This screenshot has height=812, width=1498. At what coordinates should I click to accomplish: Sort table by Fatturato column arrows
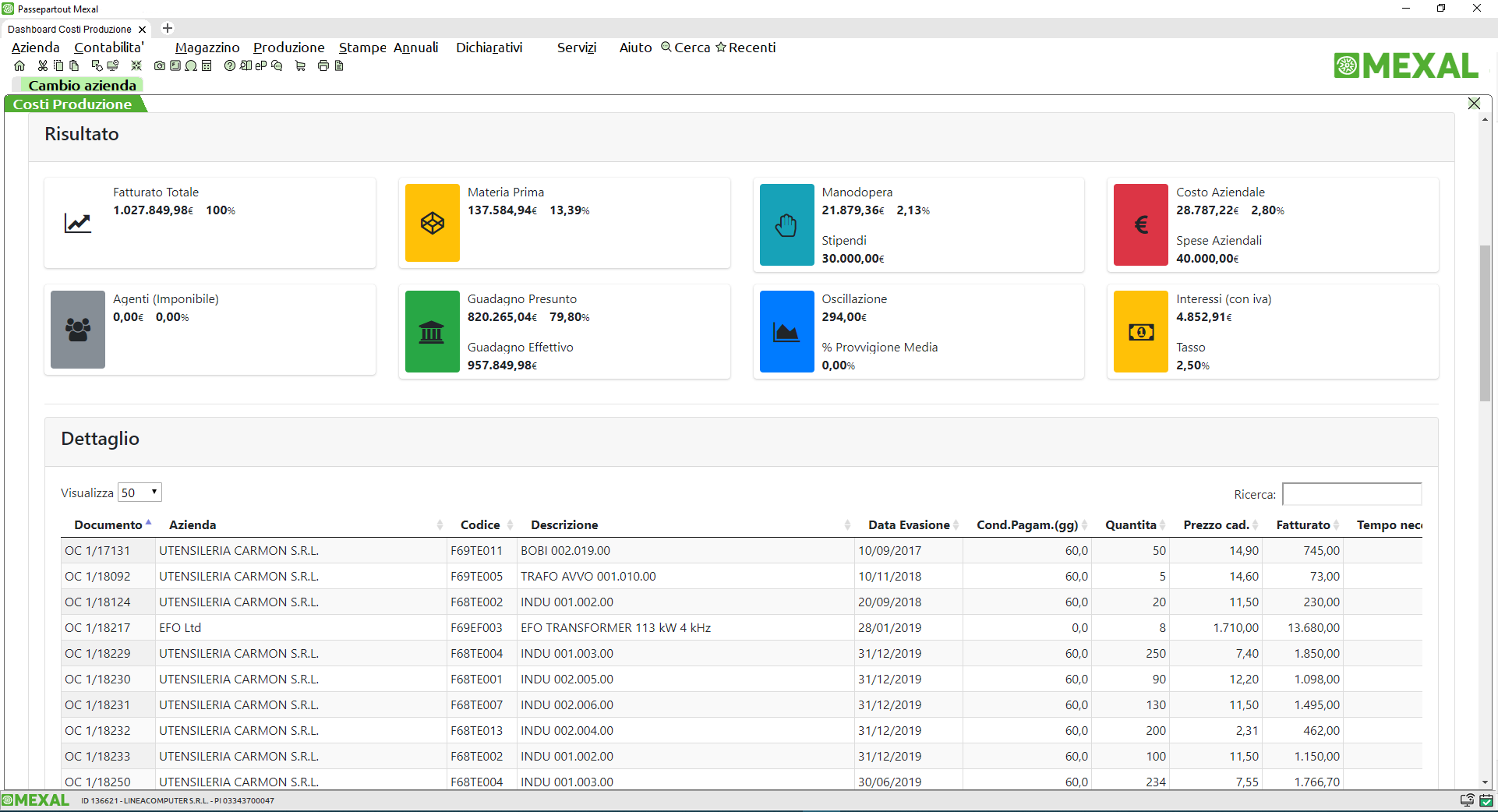[1336, 525]
